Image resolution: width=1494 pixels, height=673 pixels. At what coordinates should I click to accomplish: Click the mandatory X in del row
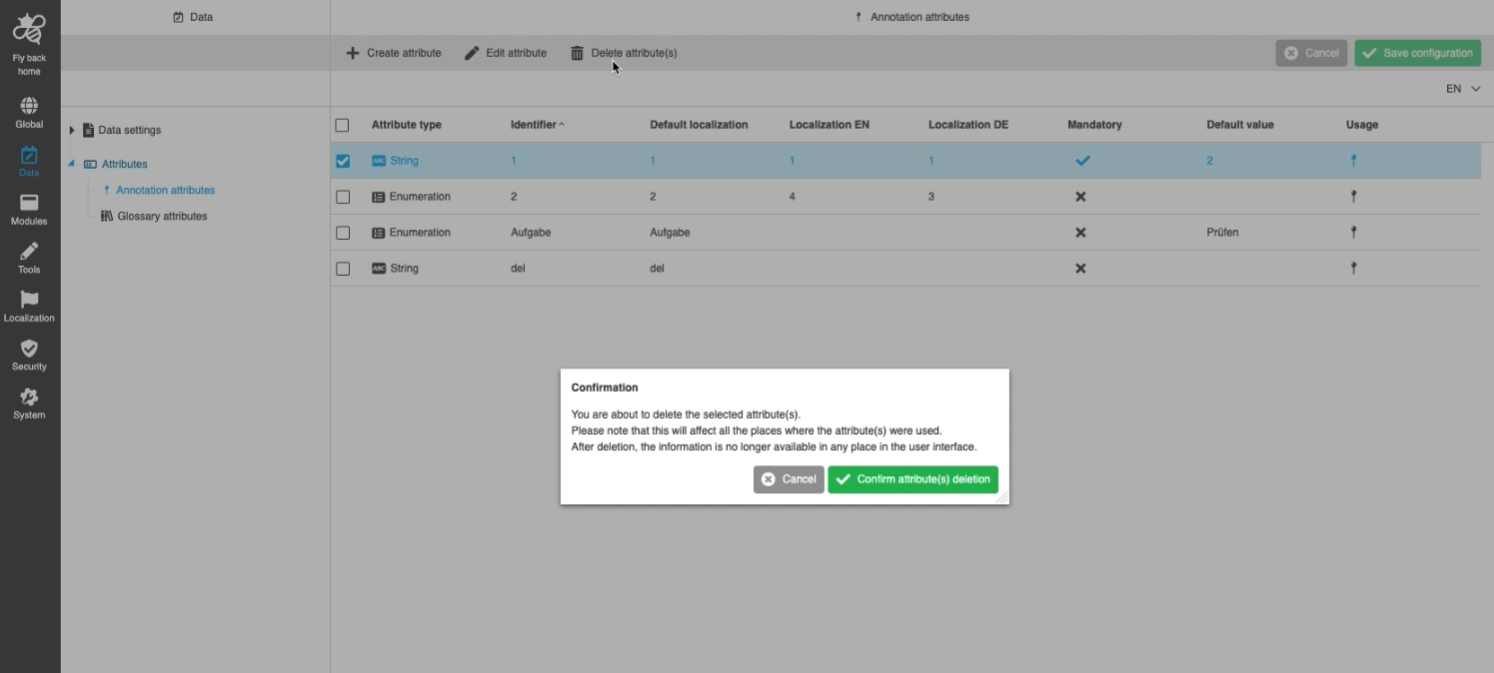pos(1080,268)
